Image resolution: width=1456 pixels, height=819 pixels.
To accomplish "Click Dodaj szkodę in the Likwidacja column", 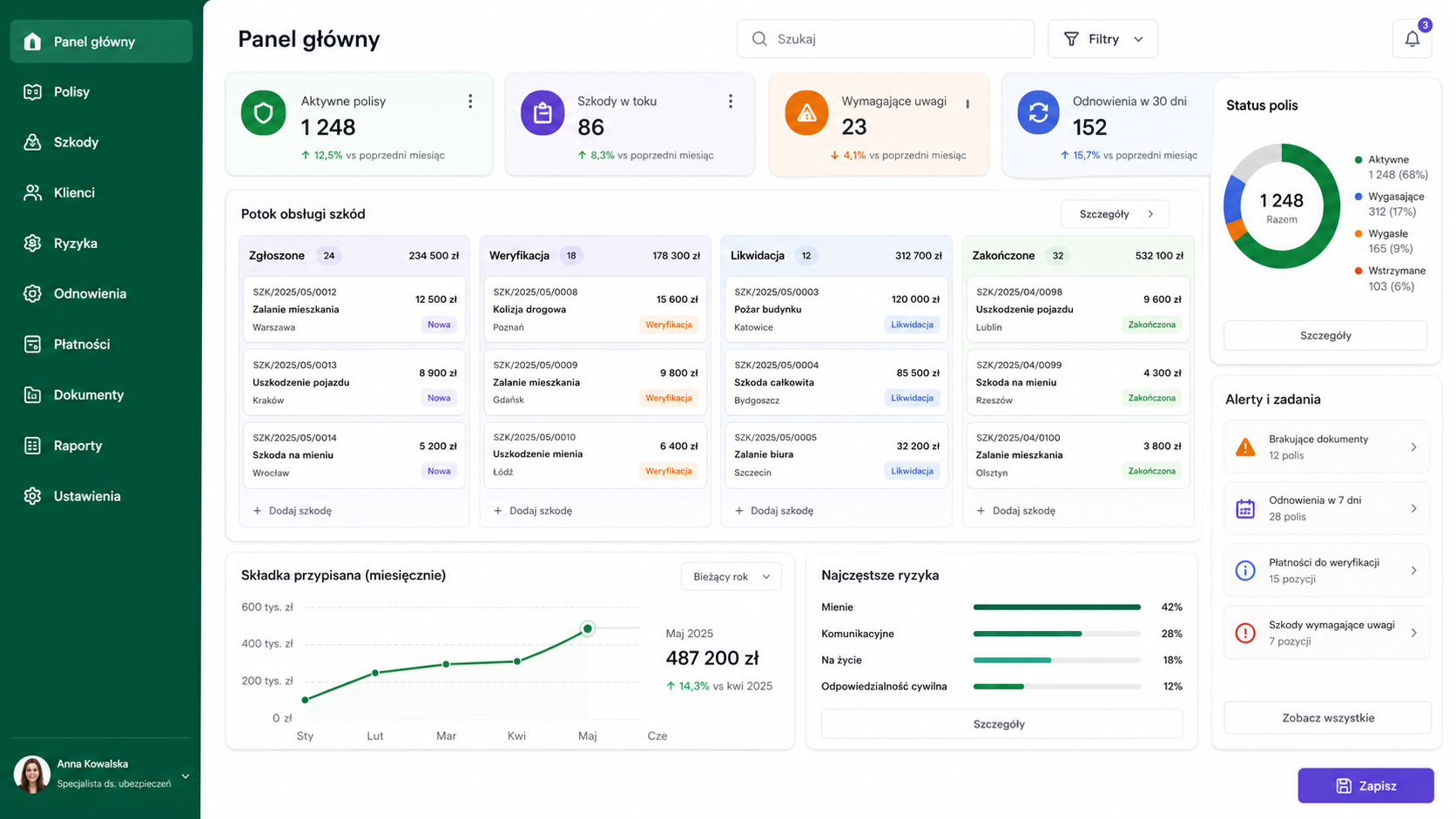I will (x=774, y=511).
